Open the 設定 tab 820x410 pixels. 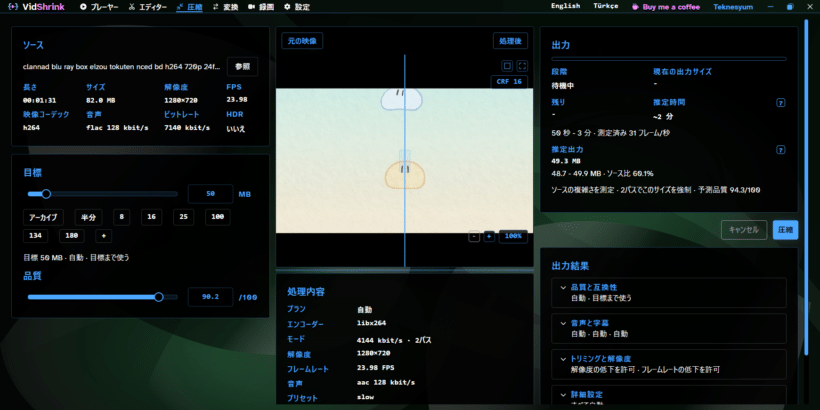(297, 7)
